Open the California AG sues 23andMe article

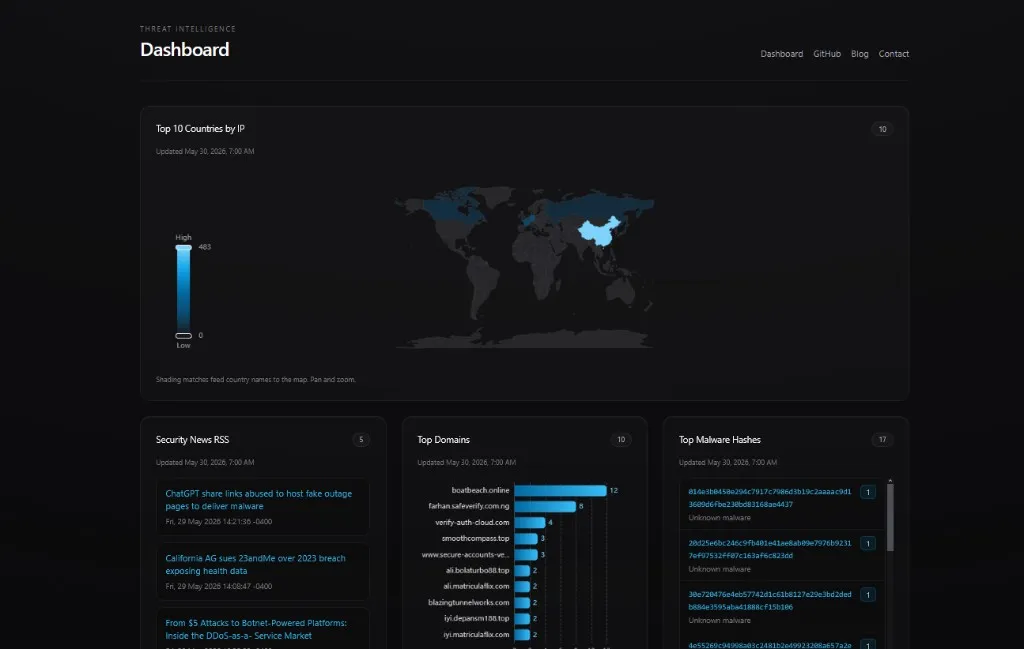pos(255,564)
